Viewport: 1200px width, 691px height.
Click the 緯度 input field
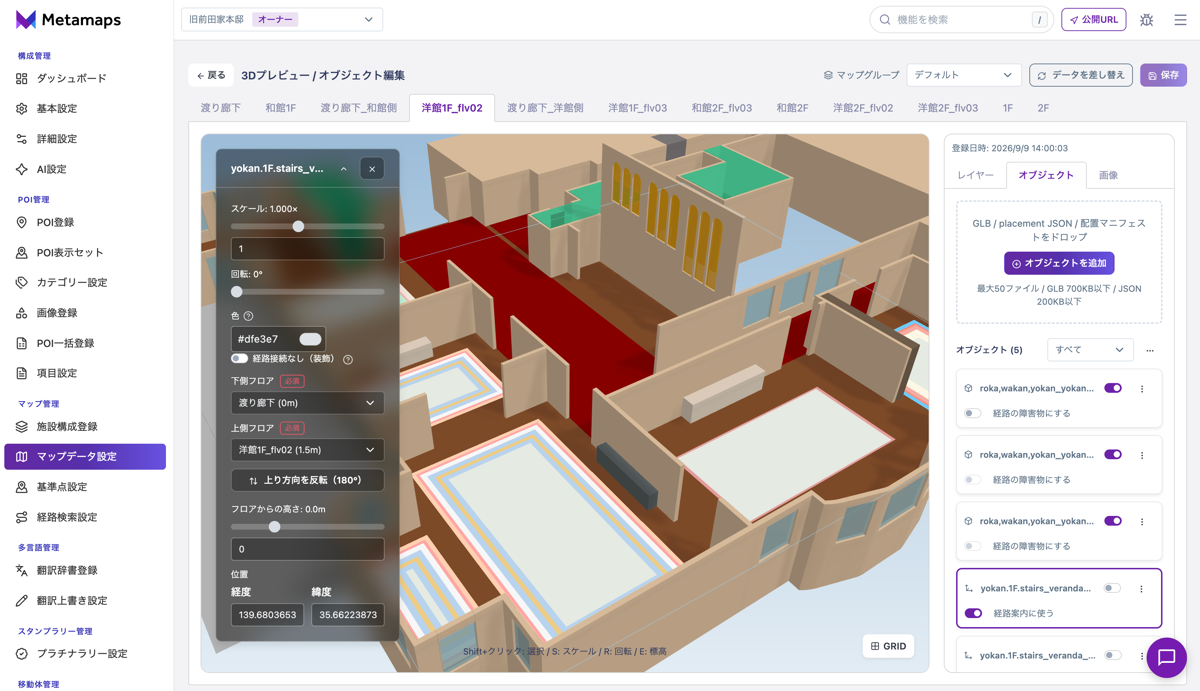348,615
